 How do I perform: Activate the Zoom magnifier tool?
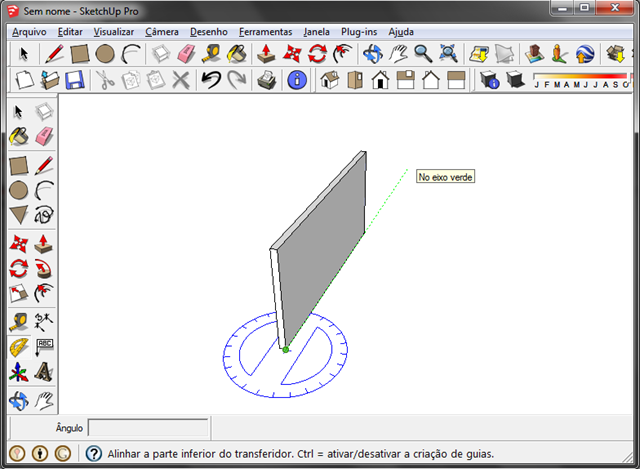pos(423,54)
